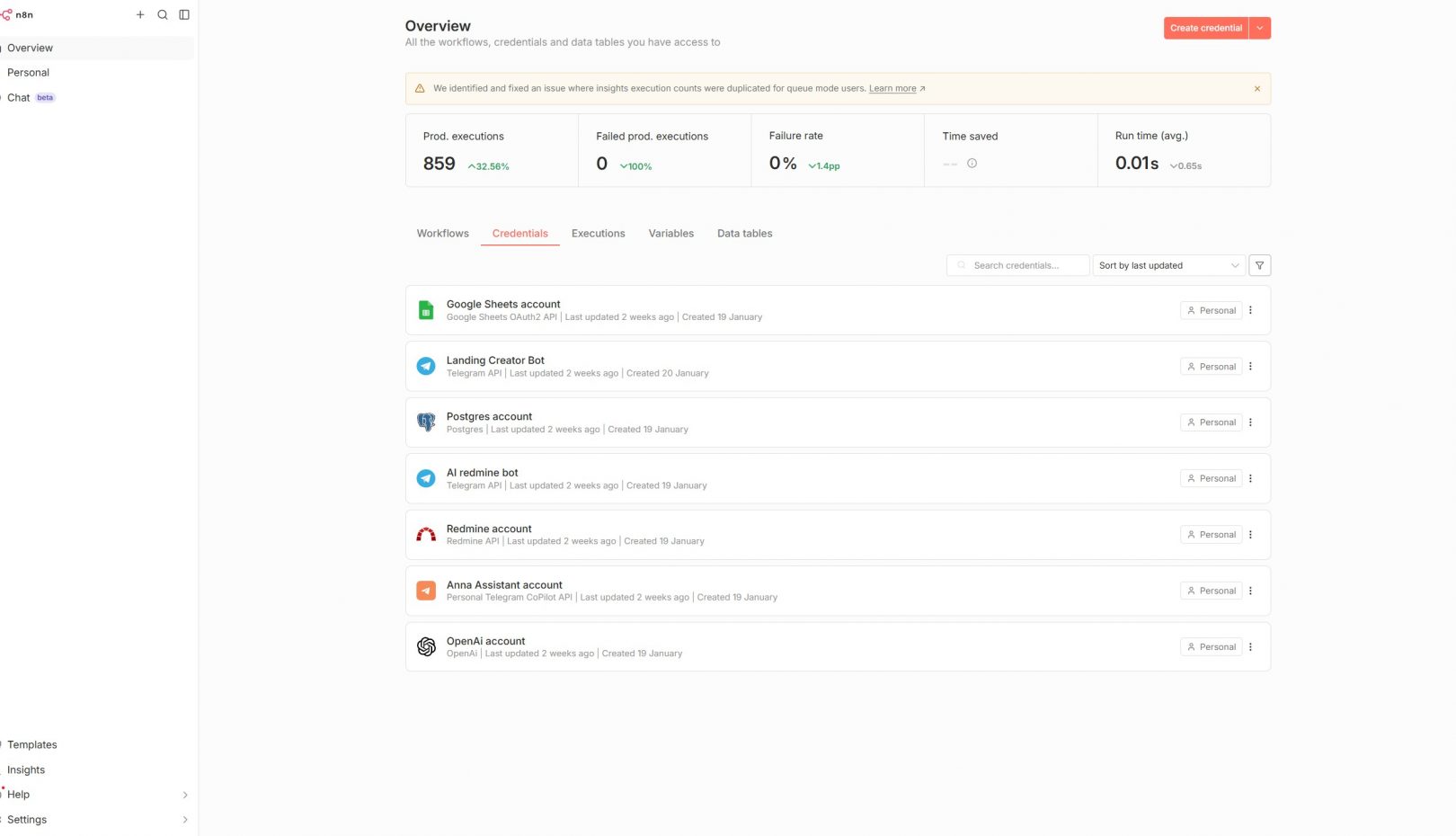Collapse sidebar with the panel toggle icon
Image resolution: width=1456 pixels, height=836 pixels.
tap(184, 15)
